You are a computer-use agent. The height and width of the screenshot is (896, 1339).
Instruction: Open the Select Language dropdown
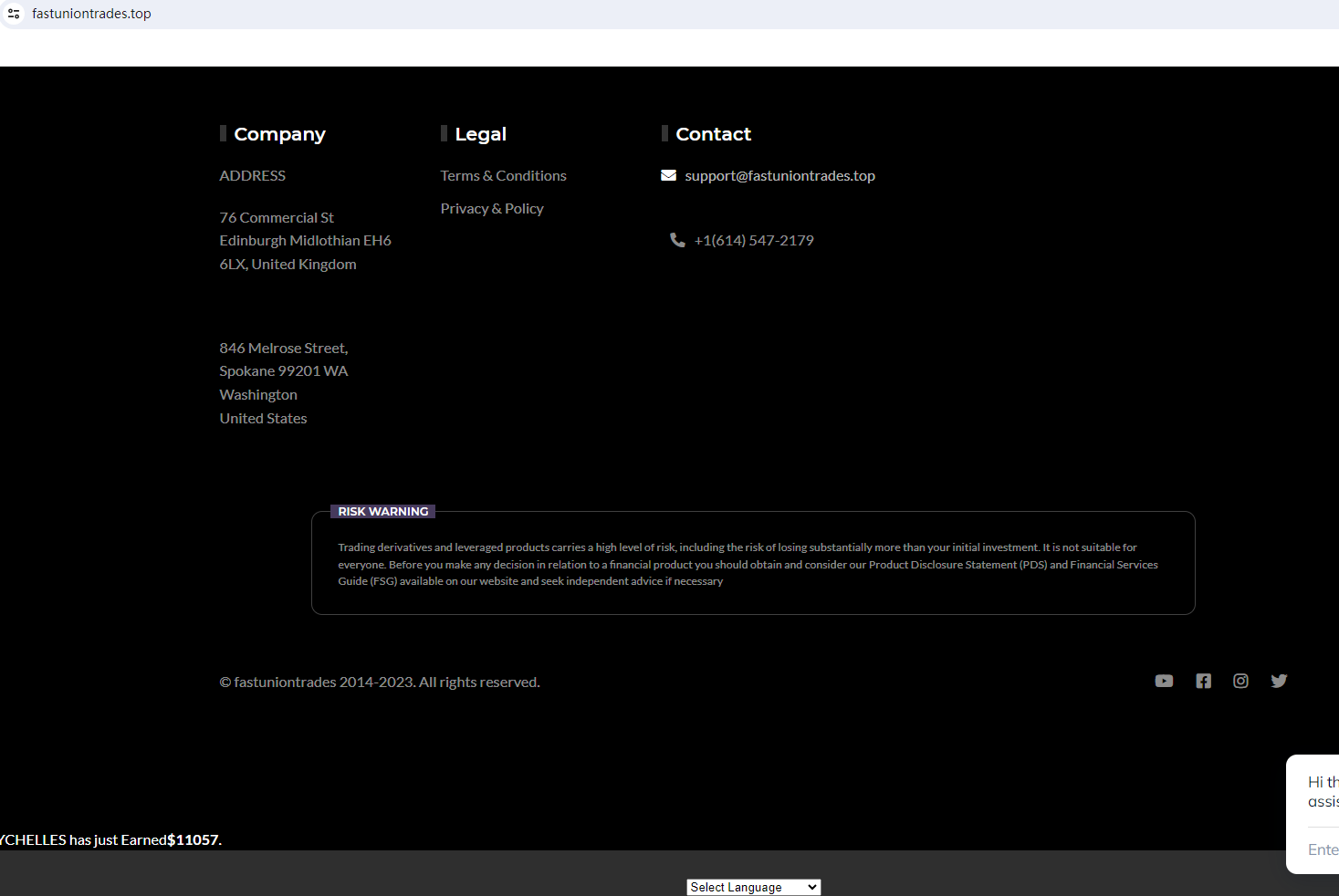753,887
